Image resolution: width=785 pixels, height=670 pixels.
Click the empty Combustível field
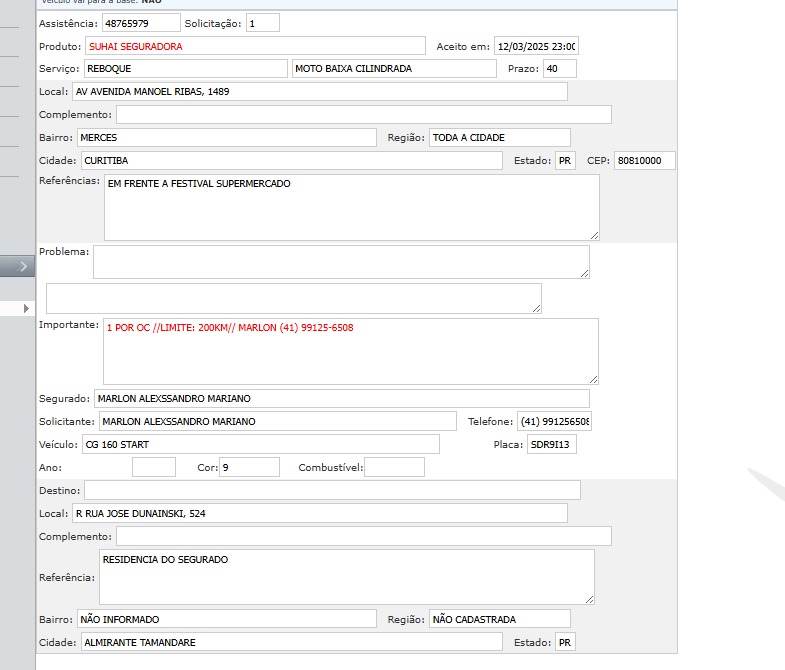[394, 467]
